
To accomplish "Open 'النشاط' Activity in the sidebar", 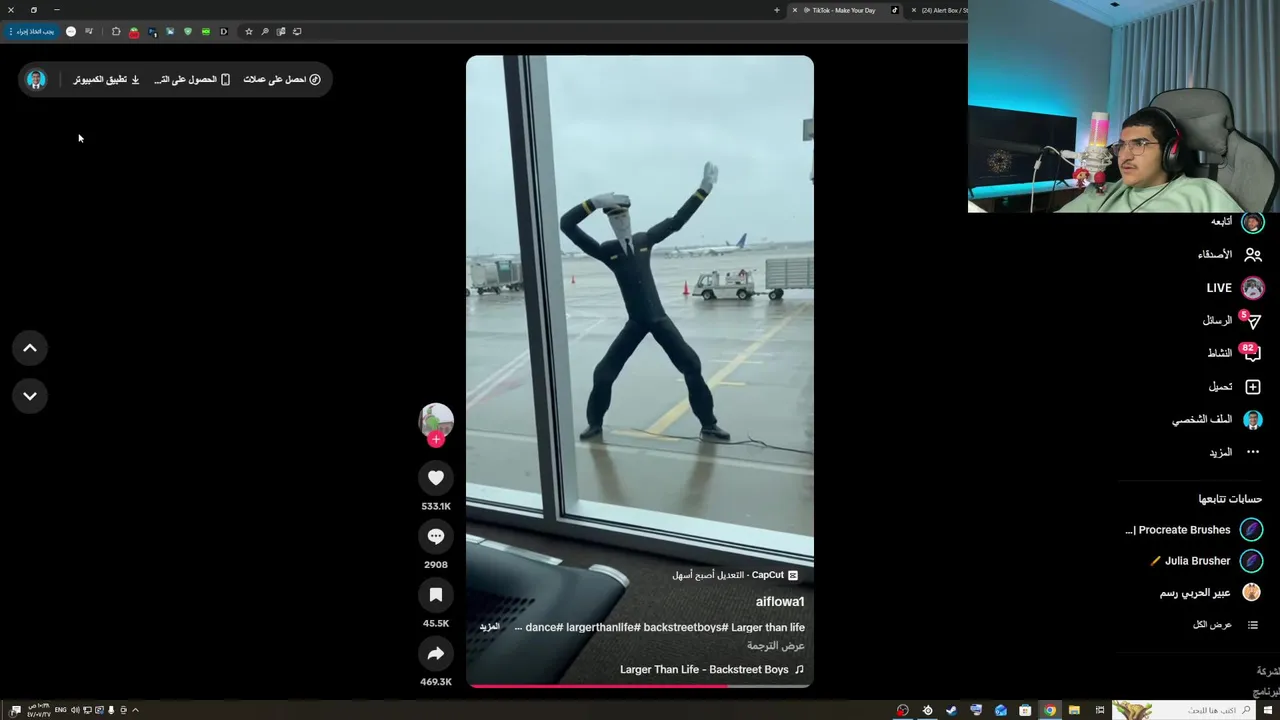I will coord(1234,353).
